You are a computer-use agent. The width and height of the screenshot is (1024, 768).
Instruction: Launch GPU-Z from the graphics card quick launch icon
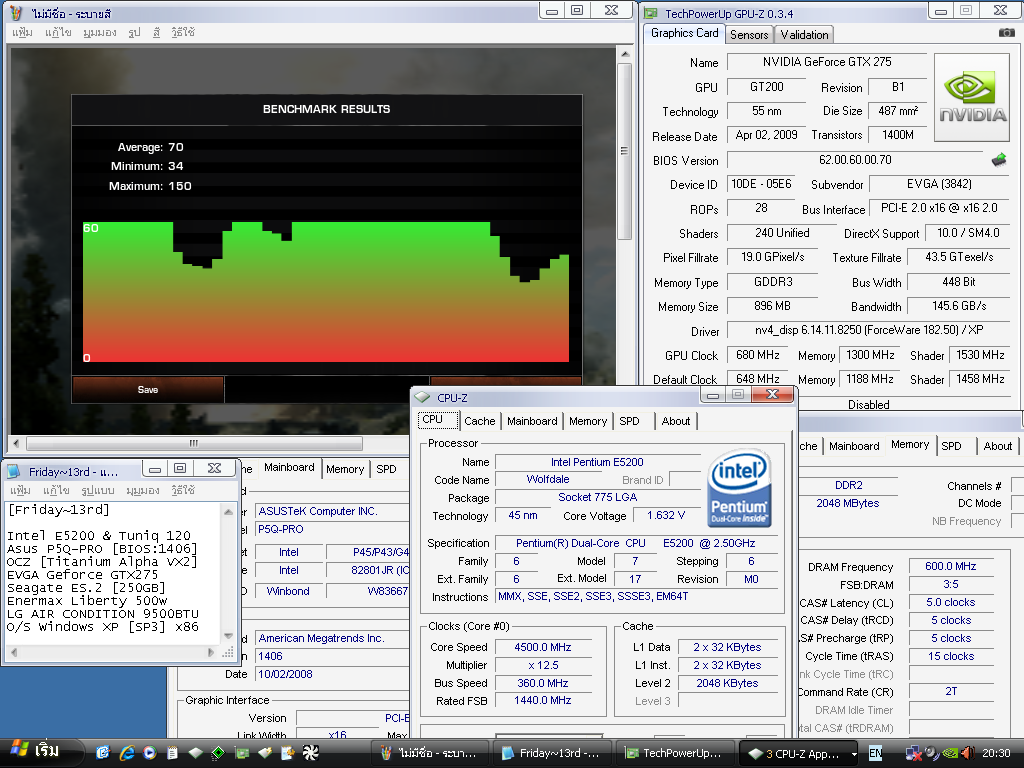[242, 753]
